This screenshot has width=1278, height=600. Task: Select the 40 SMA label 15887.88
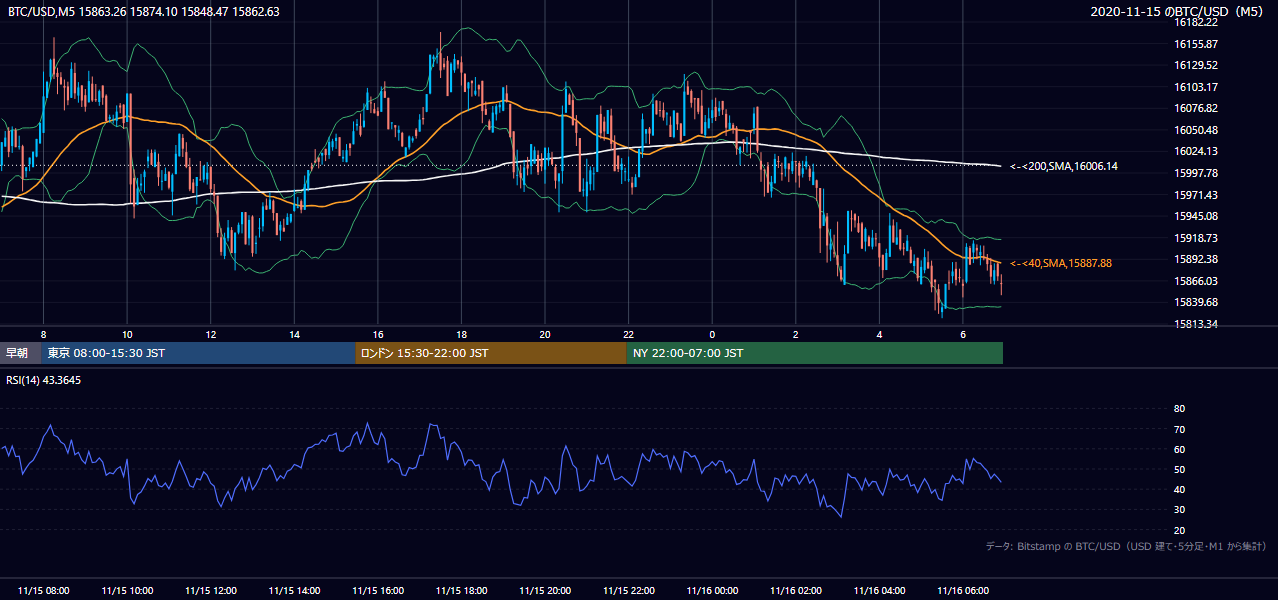(x=1061, y=263)
